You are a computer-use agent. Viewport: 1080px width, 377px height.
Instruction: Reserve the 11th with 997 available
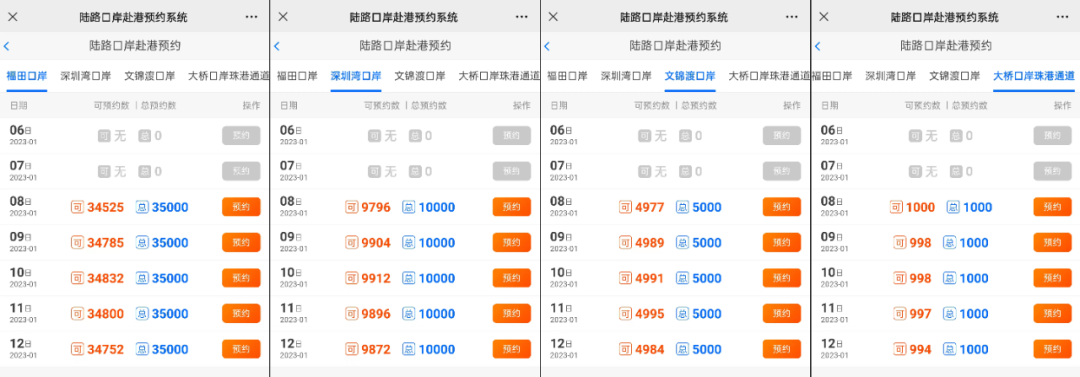click(x=1052, y=314)
